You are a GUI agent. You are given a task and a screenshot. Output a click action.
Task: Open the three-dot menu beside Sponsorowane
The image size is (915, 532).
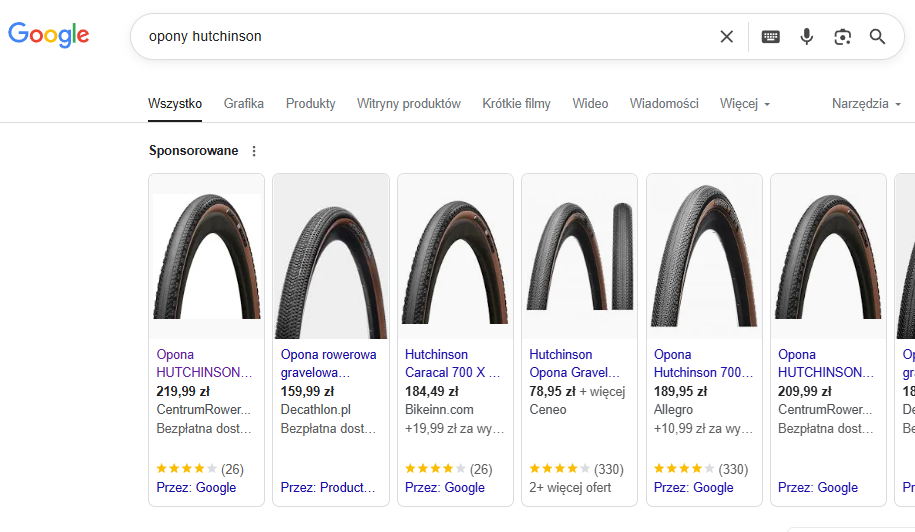click(x=254, y=151)
